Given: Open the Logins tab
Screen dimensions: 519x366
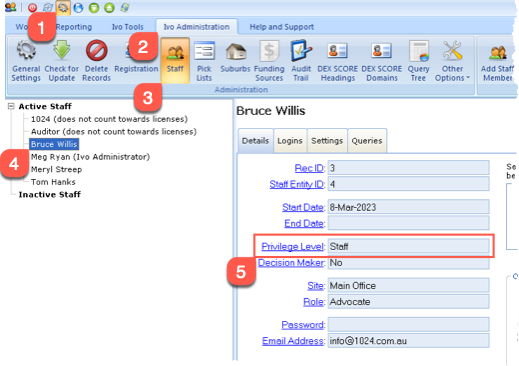Looking at the screenshot, I should tap(290, 141).
